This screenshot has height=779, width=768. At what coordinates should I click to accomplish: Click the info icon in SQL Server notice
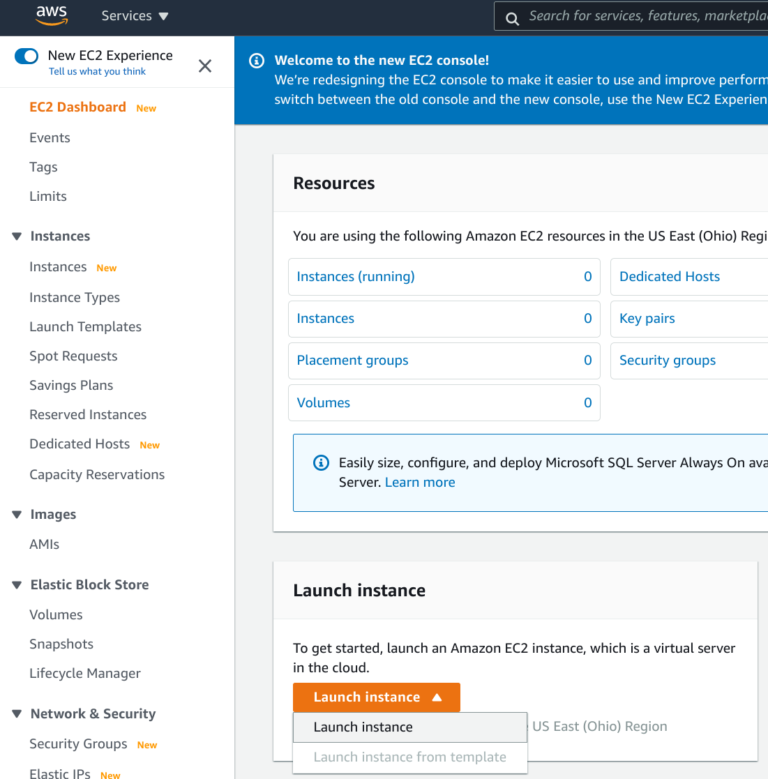(x=321, y=463)
